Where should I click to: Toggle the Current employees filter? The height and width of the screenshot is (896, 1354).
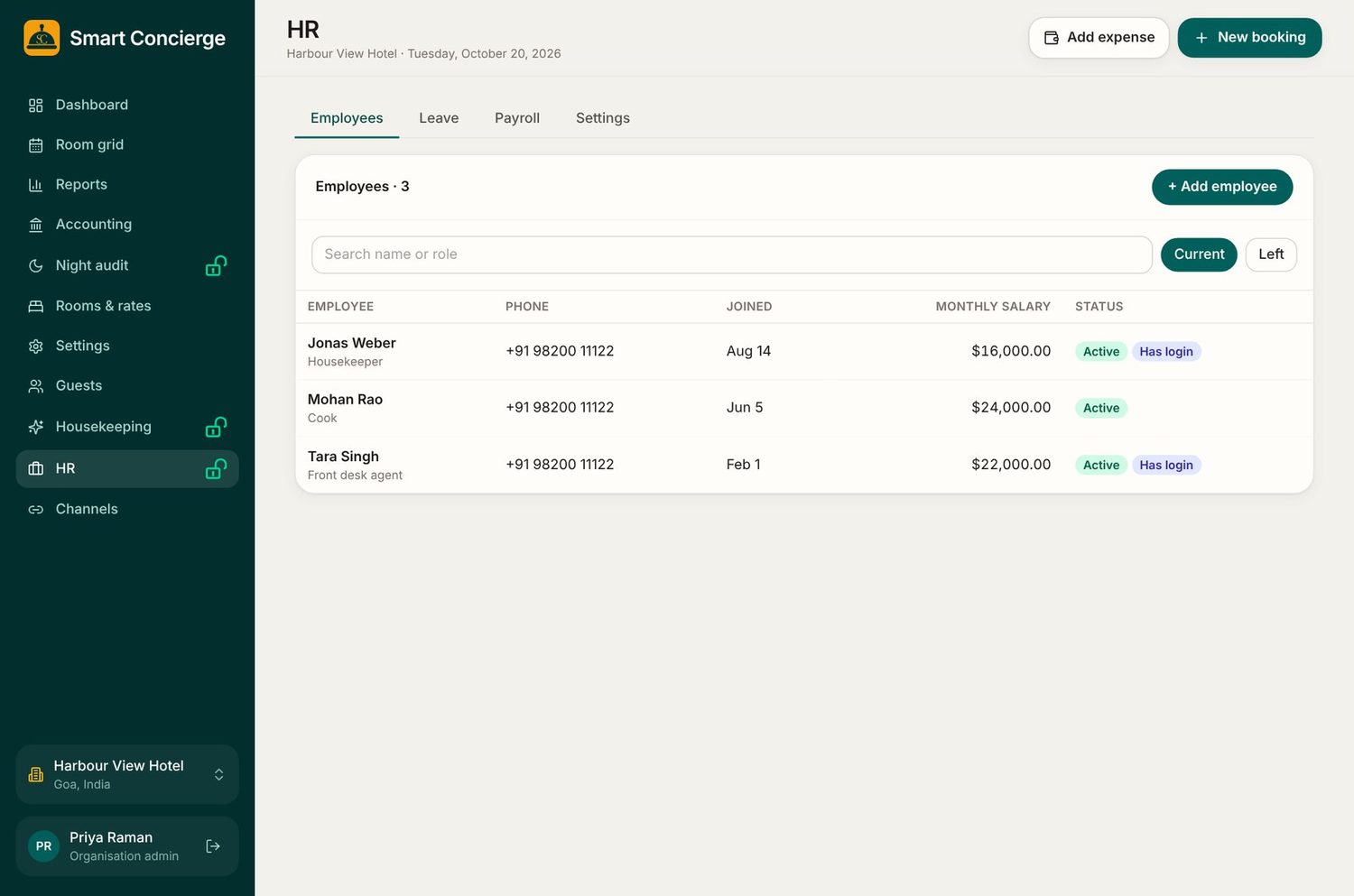[1199, 254]
